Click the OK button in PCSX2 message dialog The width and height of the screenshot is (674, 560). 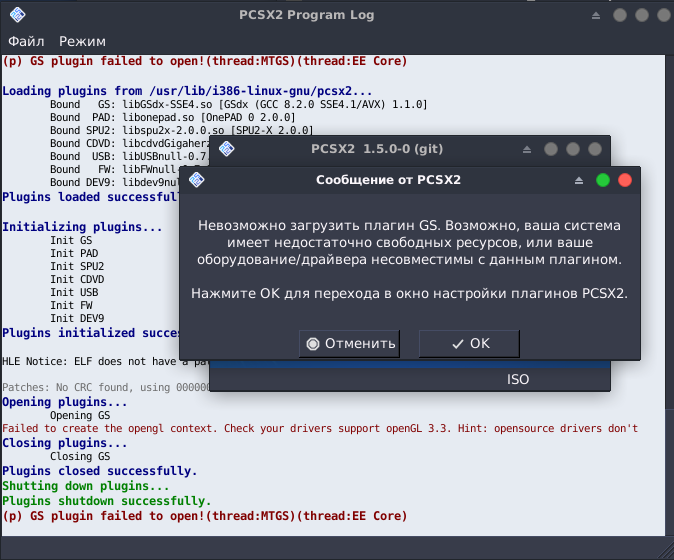click(x=469, y=343)
